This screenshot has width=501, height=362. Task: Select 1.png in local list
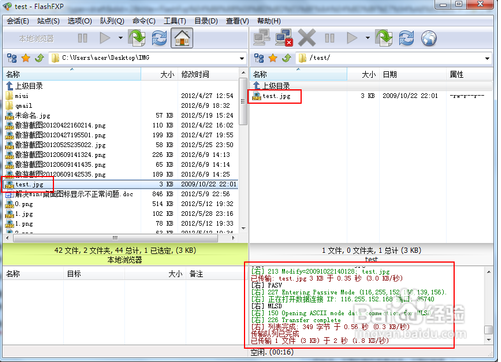(19, 224)
